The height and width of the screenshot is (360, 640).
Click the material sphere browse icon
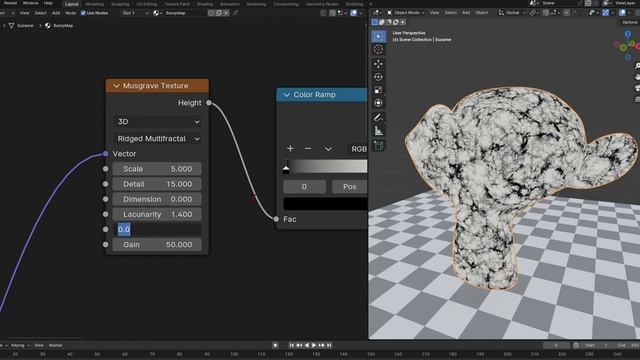[156, 13]
